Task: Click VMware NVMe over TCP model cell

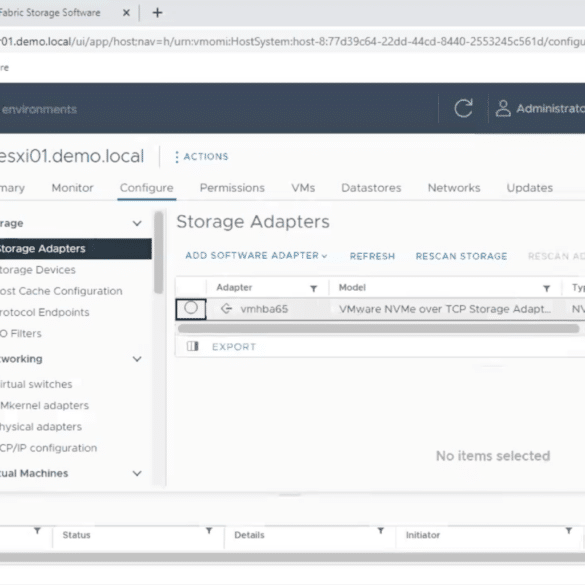Action: click(x=445, y=309)
